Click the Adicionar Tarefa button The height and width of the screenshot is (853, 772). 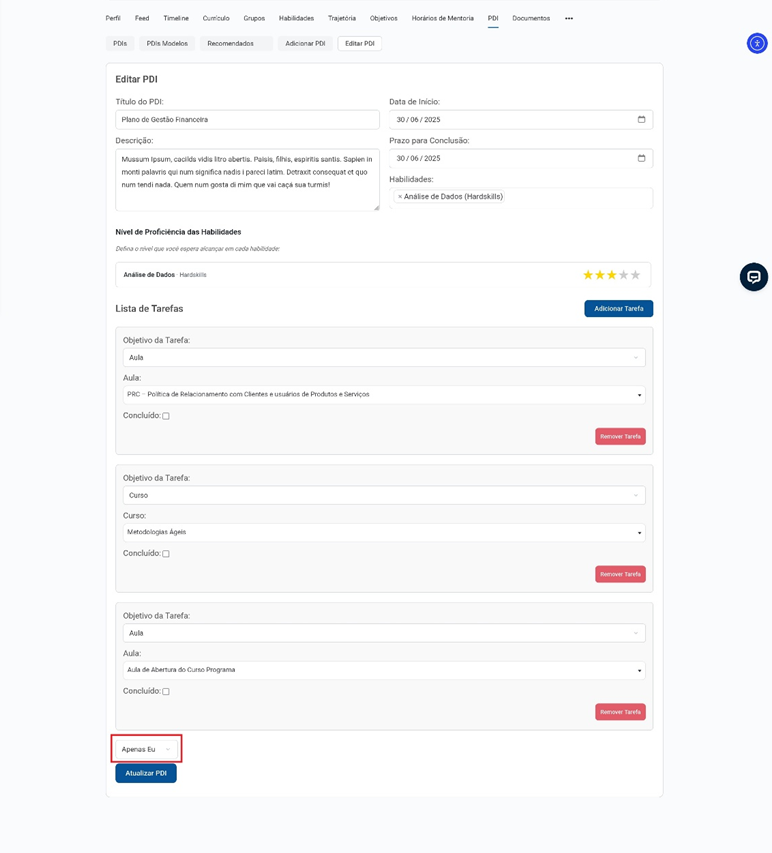coord(618,309)
